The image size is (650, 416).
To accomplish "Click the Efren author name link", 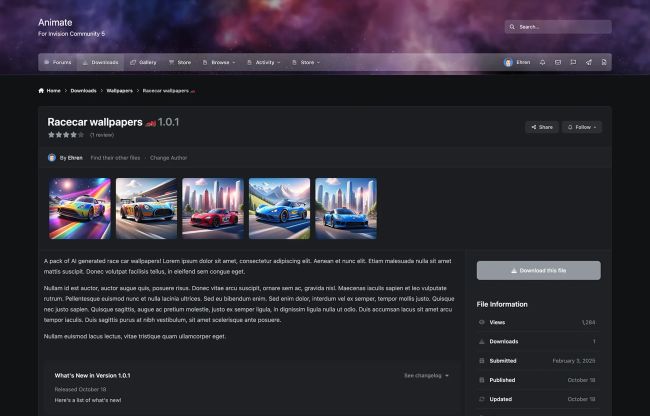I will pyautogui.click(x=75, y=158).
